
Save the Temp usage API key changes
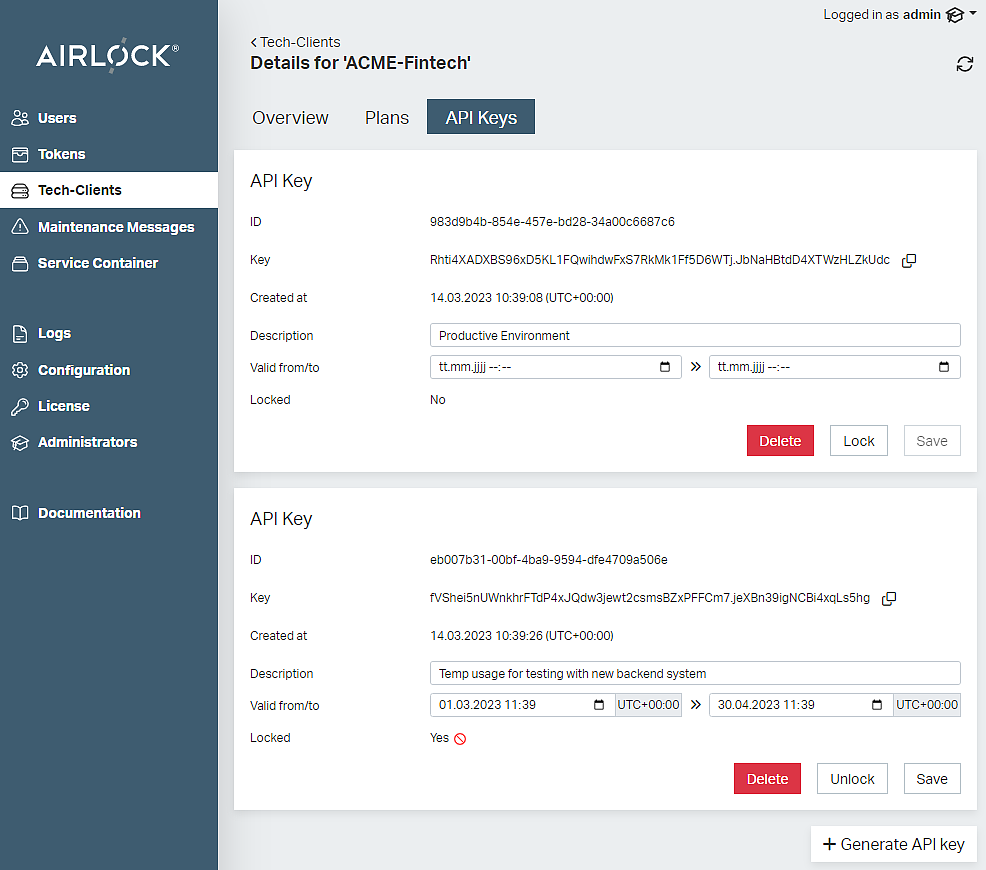click(x=931, y=779)
